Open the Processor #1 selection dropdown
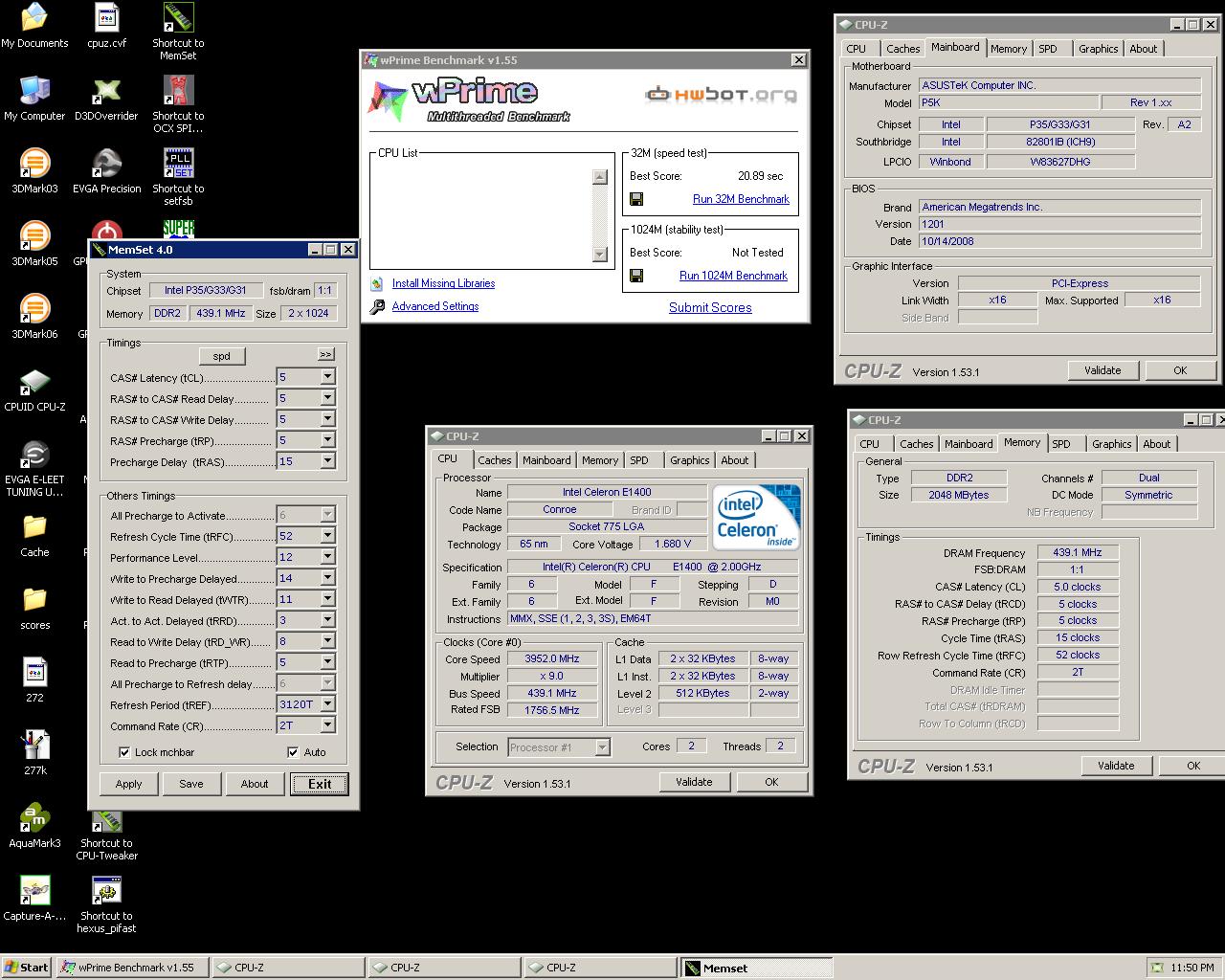 pyautogui.click(x=602, y=747)
